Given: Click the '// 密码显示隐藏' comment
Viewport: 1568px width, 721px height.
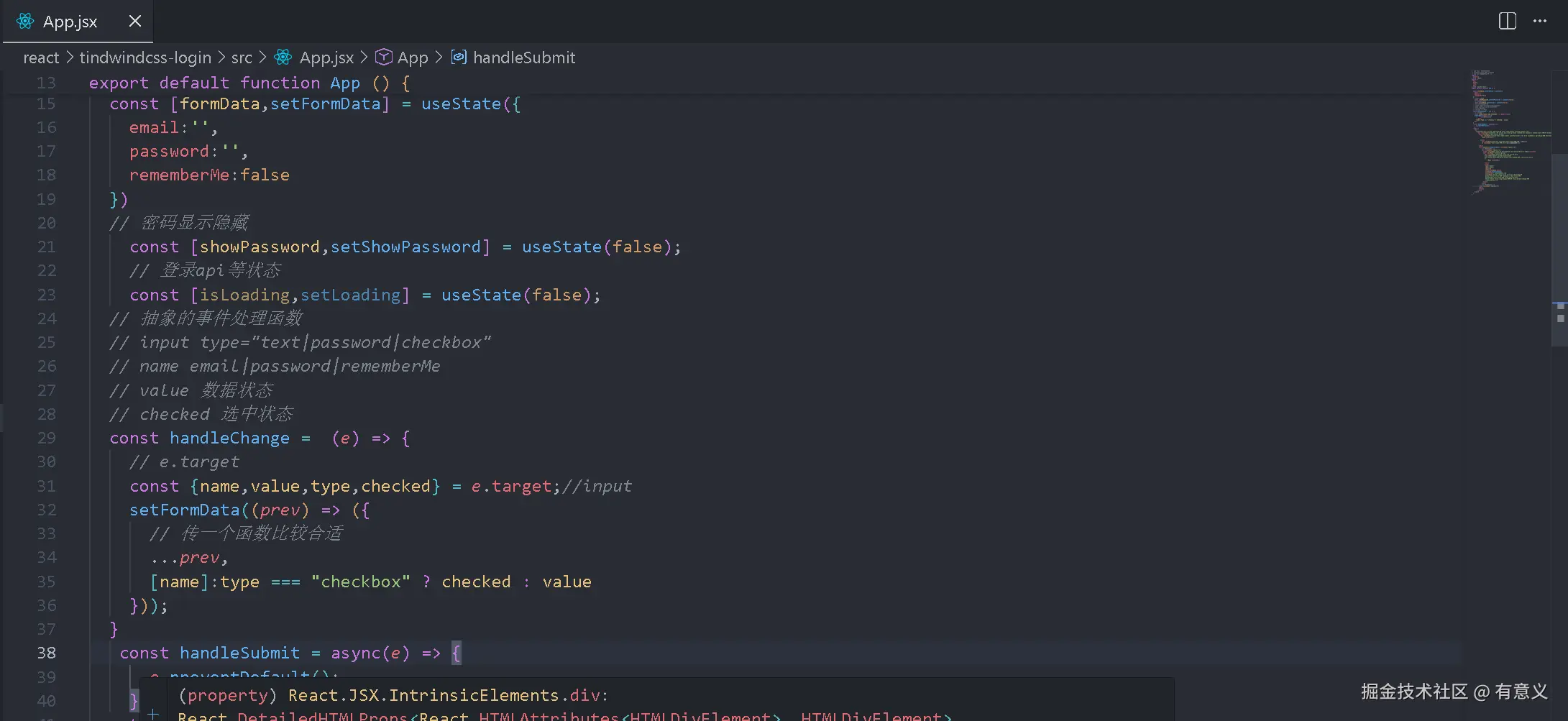Looking at the screenshot, I should pyautogui.click(x=179, y=223).
